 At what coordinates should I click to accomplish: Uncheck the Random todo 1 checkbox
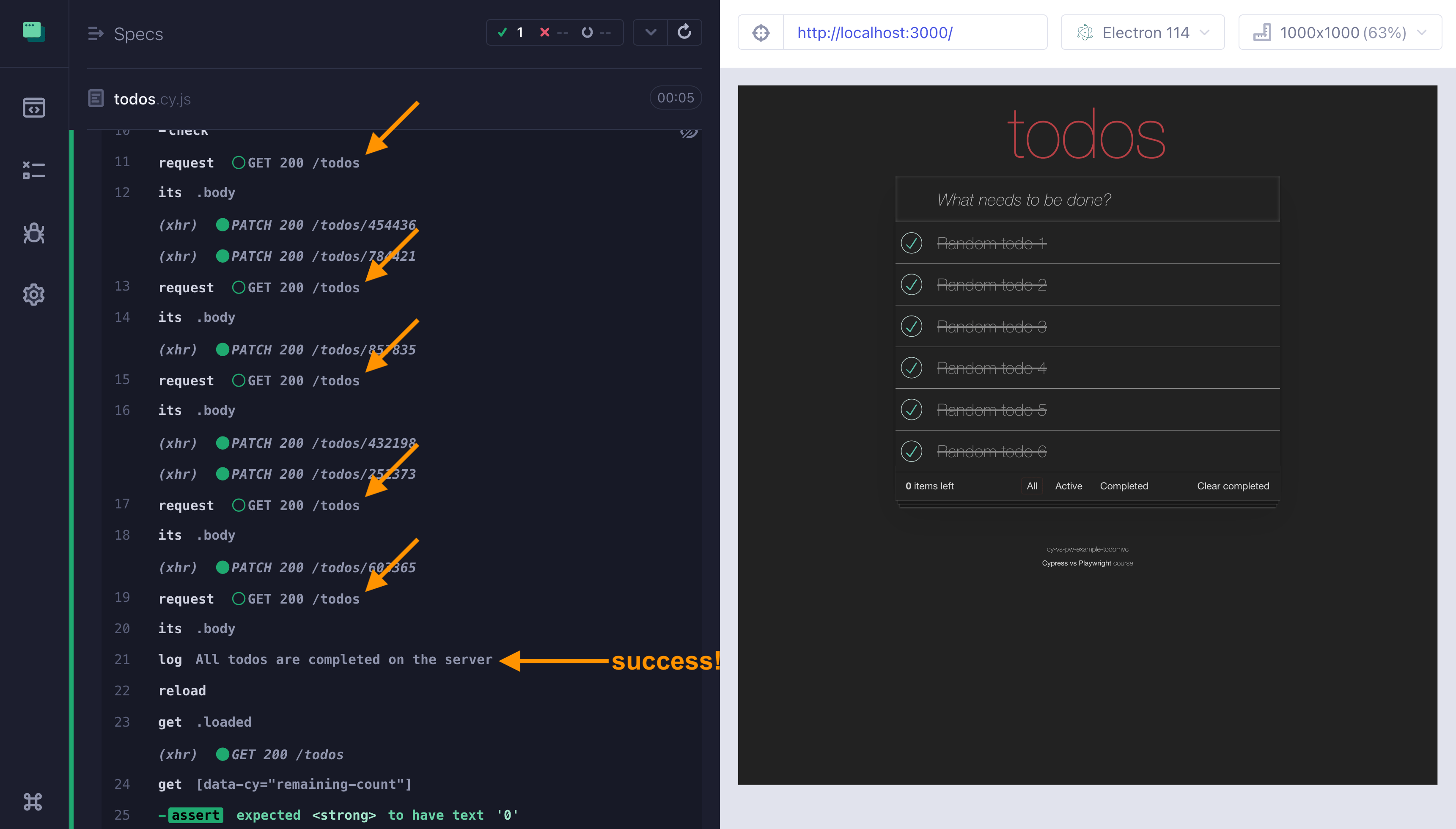coord(911,243)
